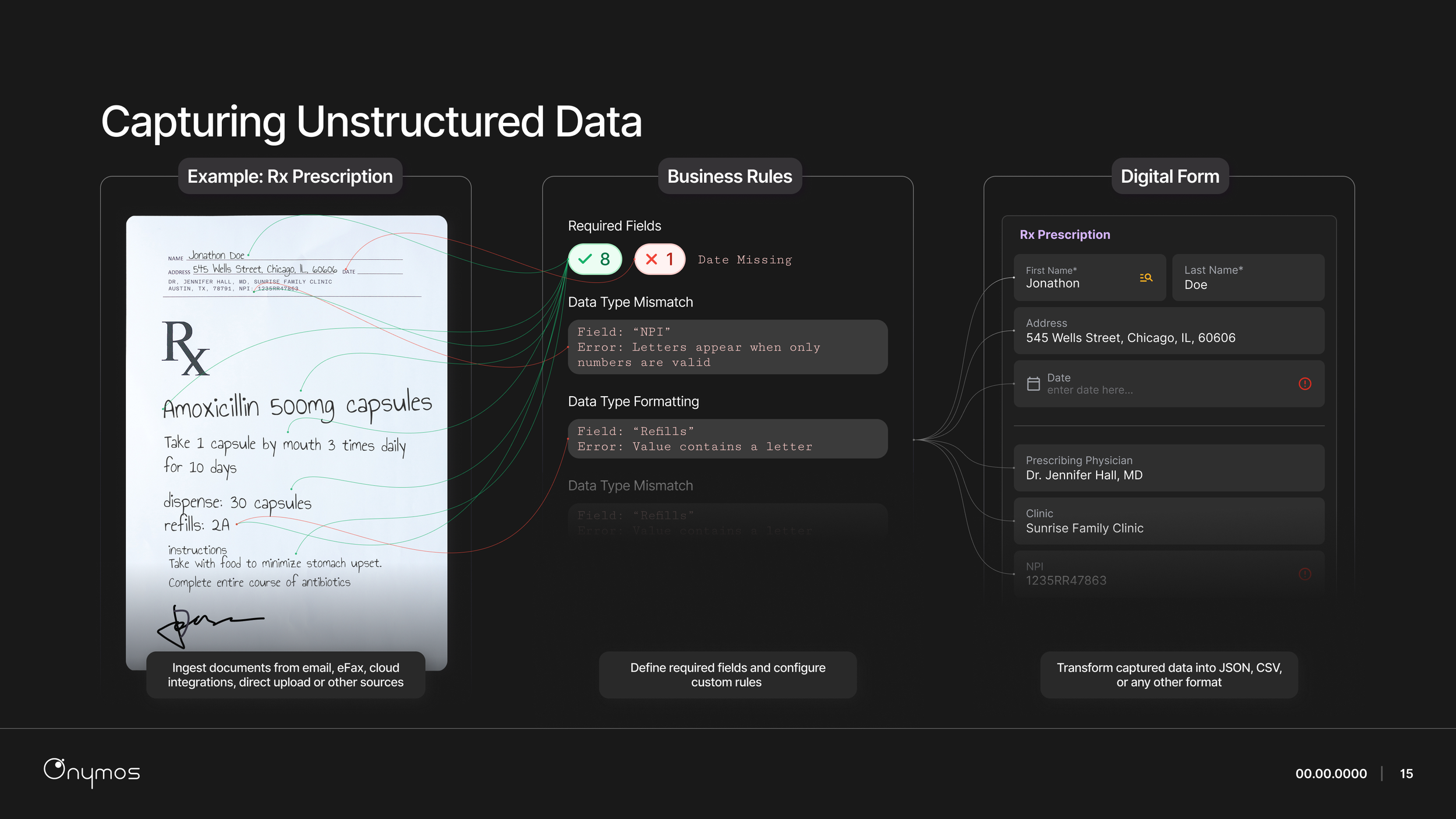Click the Onymos logo
This screenshot has width=1456, height=819.
pos(92,772)
